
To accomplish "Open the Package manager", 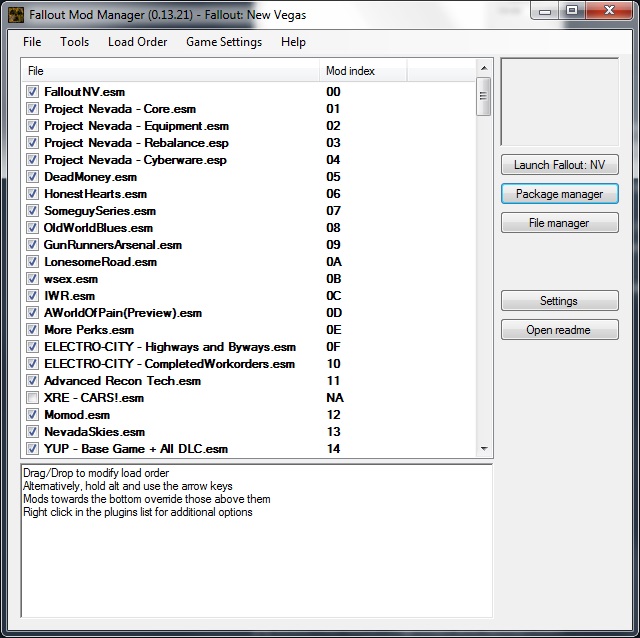I will 560,194.
